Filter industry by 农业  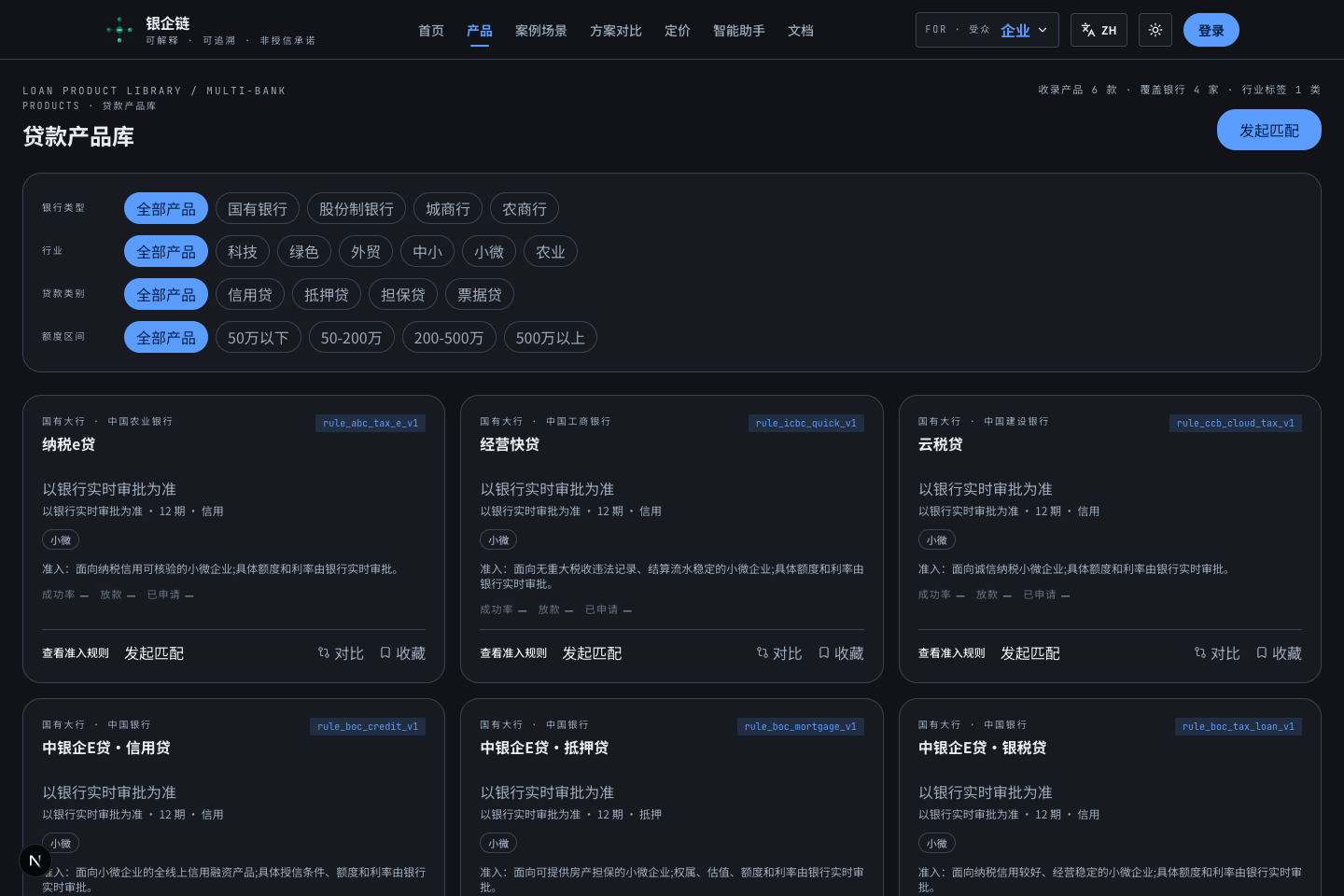[551, 252]
